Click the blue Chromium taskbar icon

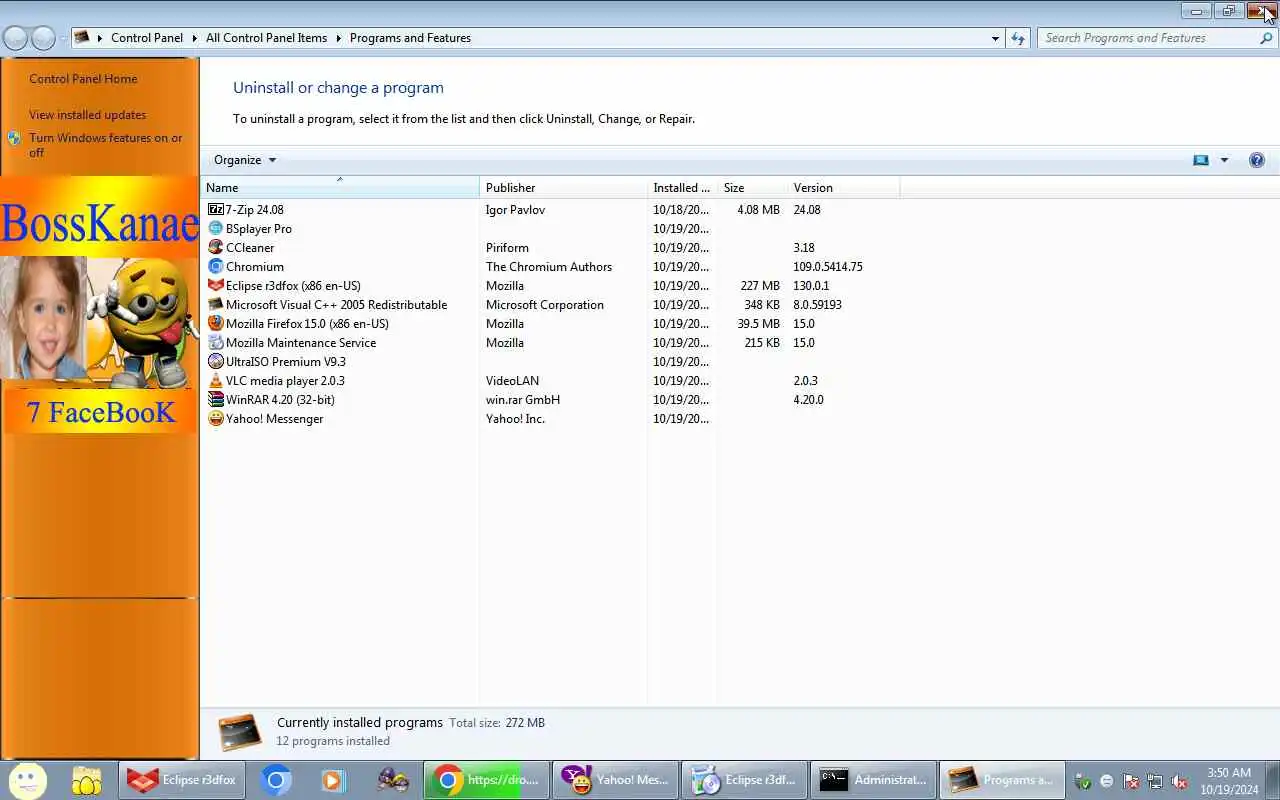[277, 780]
